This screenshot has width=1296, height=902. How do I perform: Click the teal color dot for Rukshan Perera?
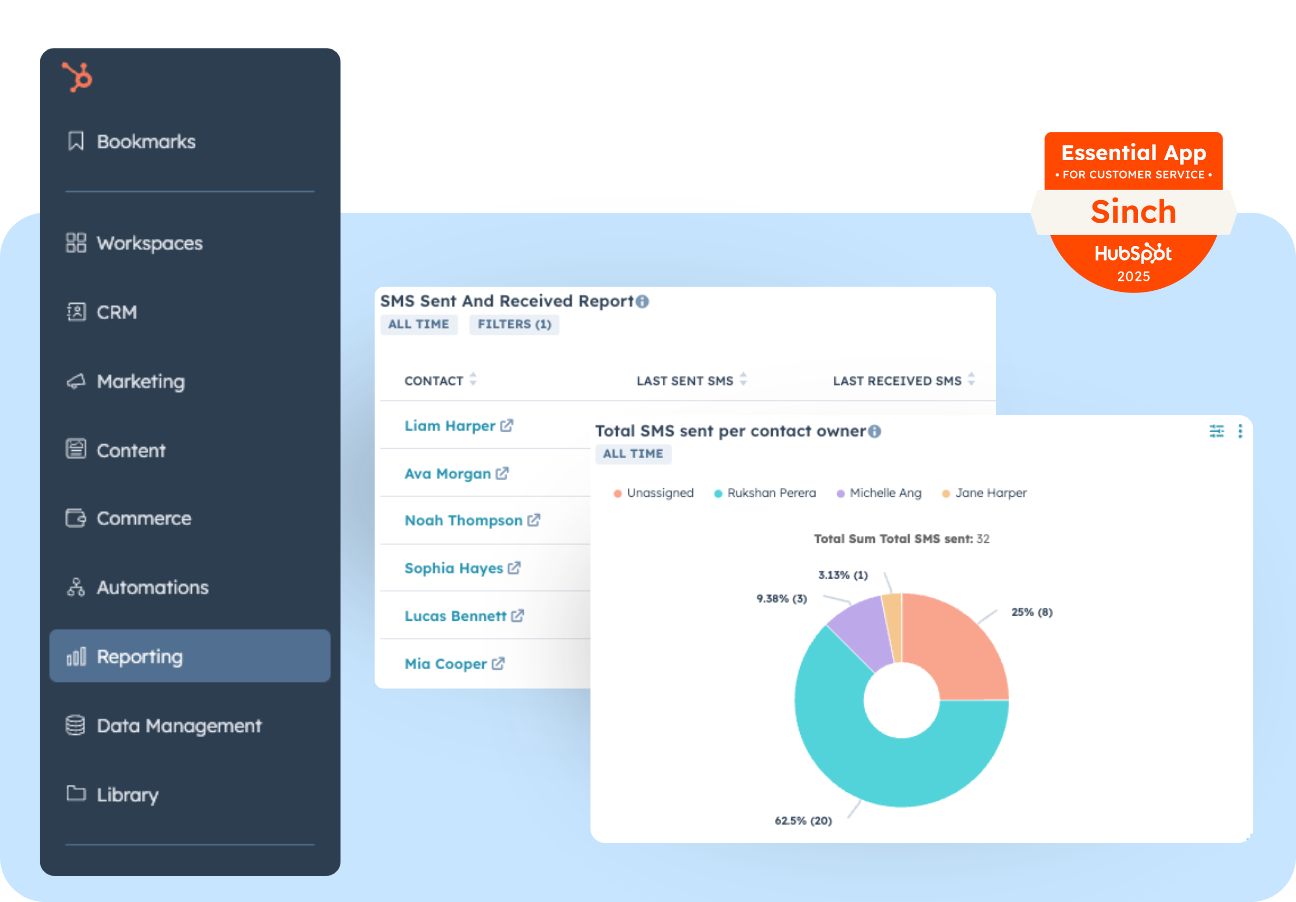pos(718,493)
